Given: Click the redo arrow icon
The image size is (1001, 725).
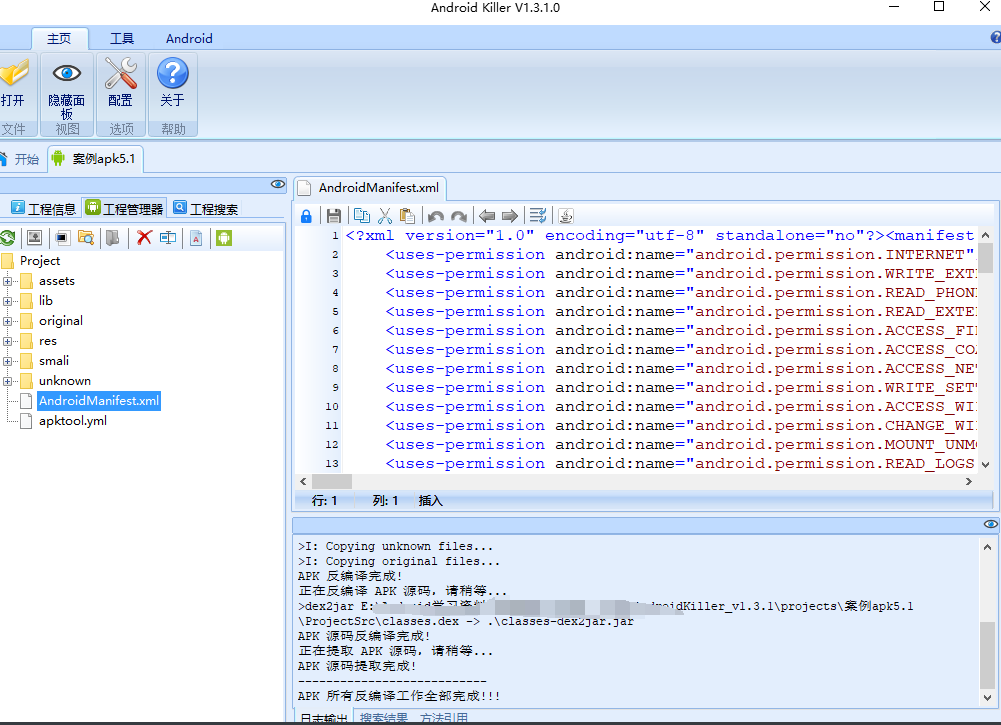Looking at the screenshot, I should pyautogui.click(x=458, y=216).
